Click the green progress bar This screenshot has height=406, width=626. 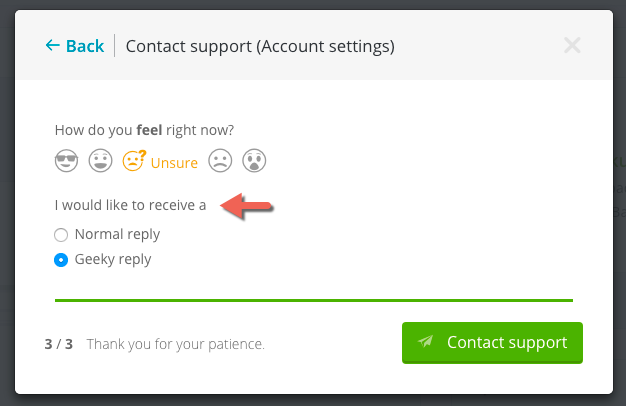coord(313,299)
